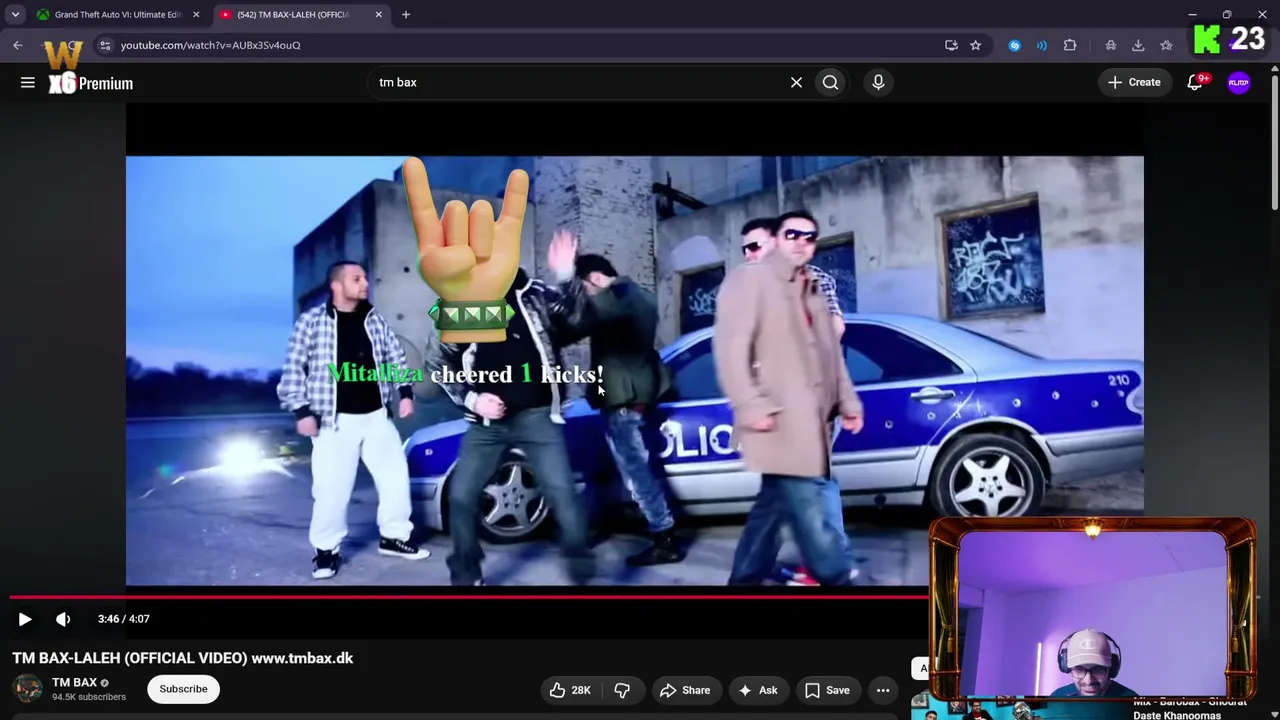Subscribe to the TM BAX channel
Viewport: 1280px width, 720px height.
(183, 689)
